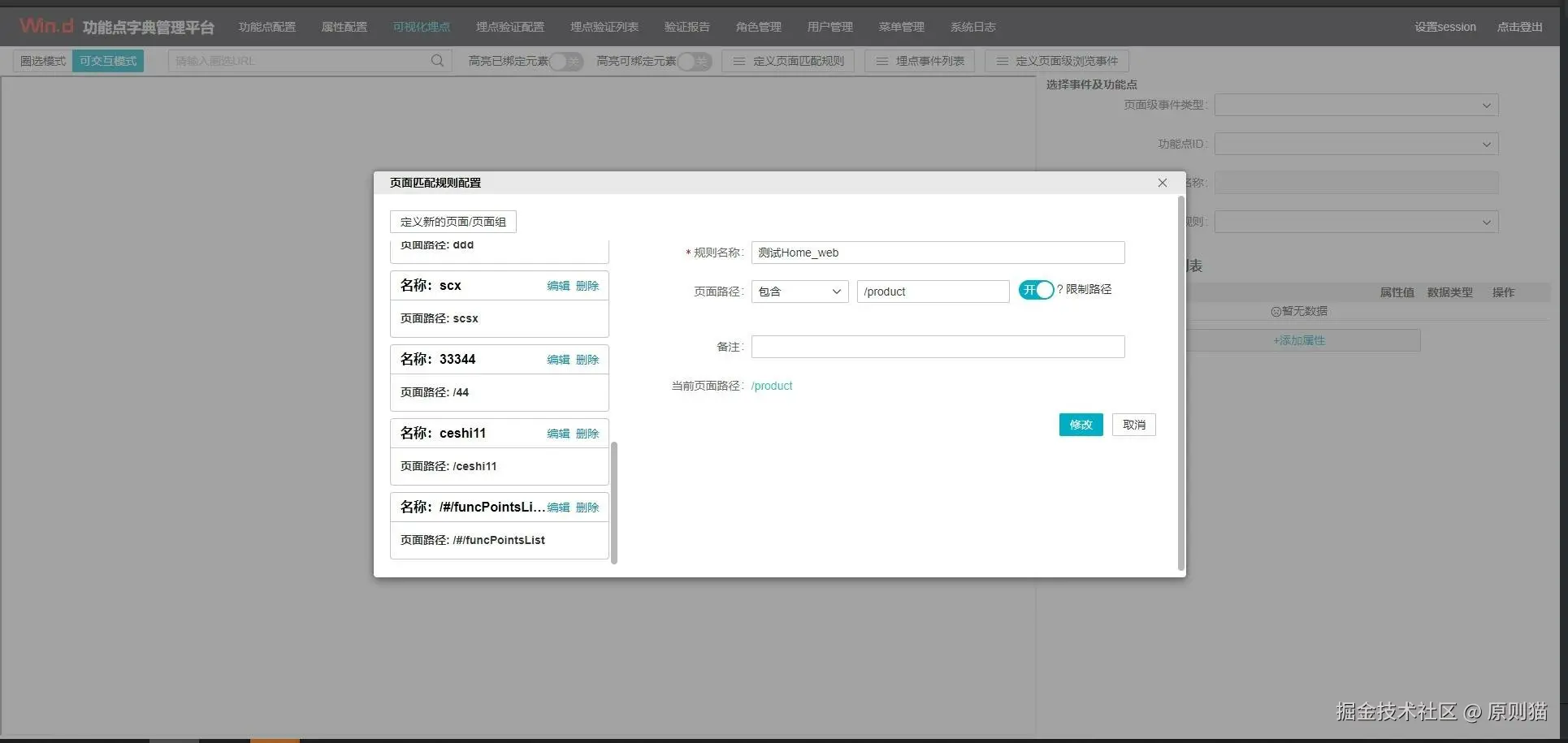The width and height of the screenshot is (1568, 743).
Task: Click +添加属性 in the side panel
Action: [x=1299, y=340]
